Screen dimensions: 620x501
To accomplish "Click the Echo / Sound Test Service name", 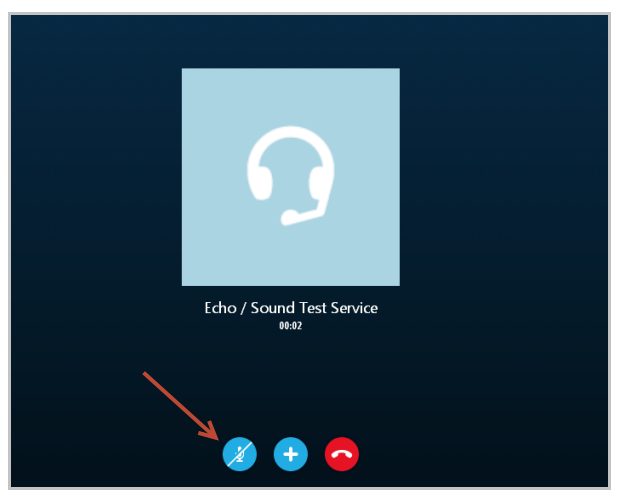I will (x=291, y=308).
